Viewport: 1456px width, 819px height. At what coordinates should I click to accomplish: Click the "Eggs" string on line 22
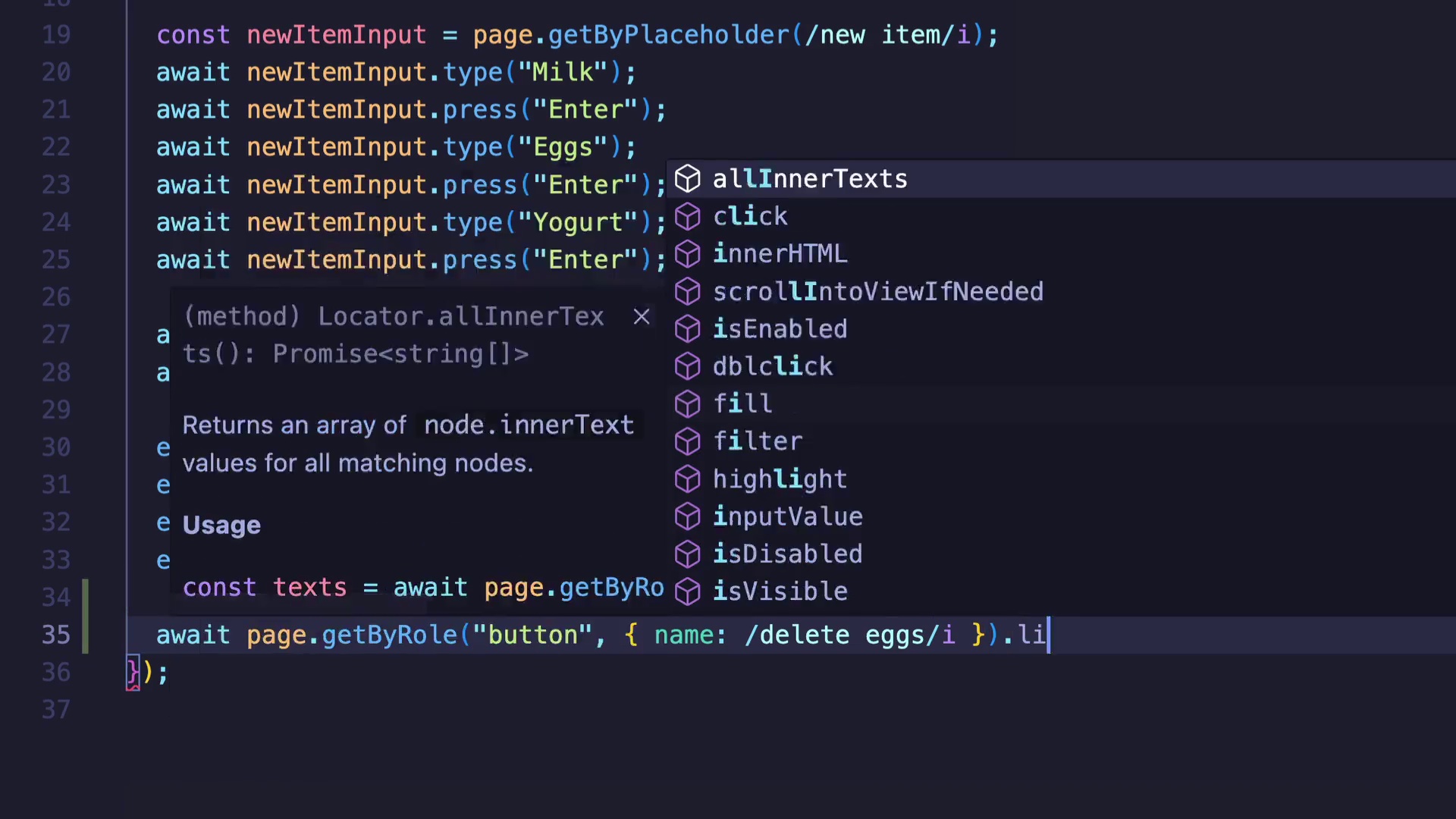point(563,147)
